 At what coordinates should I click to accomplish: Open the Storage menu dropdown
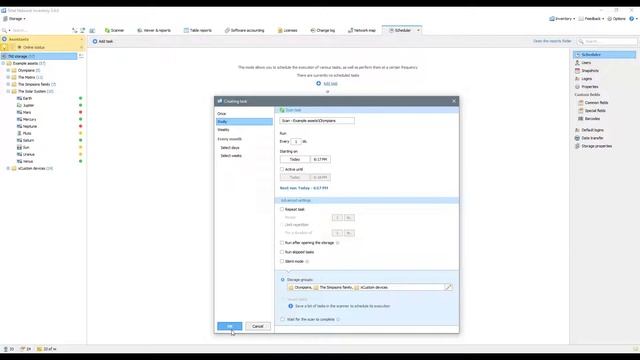coord(14,19)
